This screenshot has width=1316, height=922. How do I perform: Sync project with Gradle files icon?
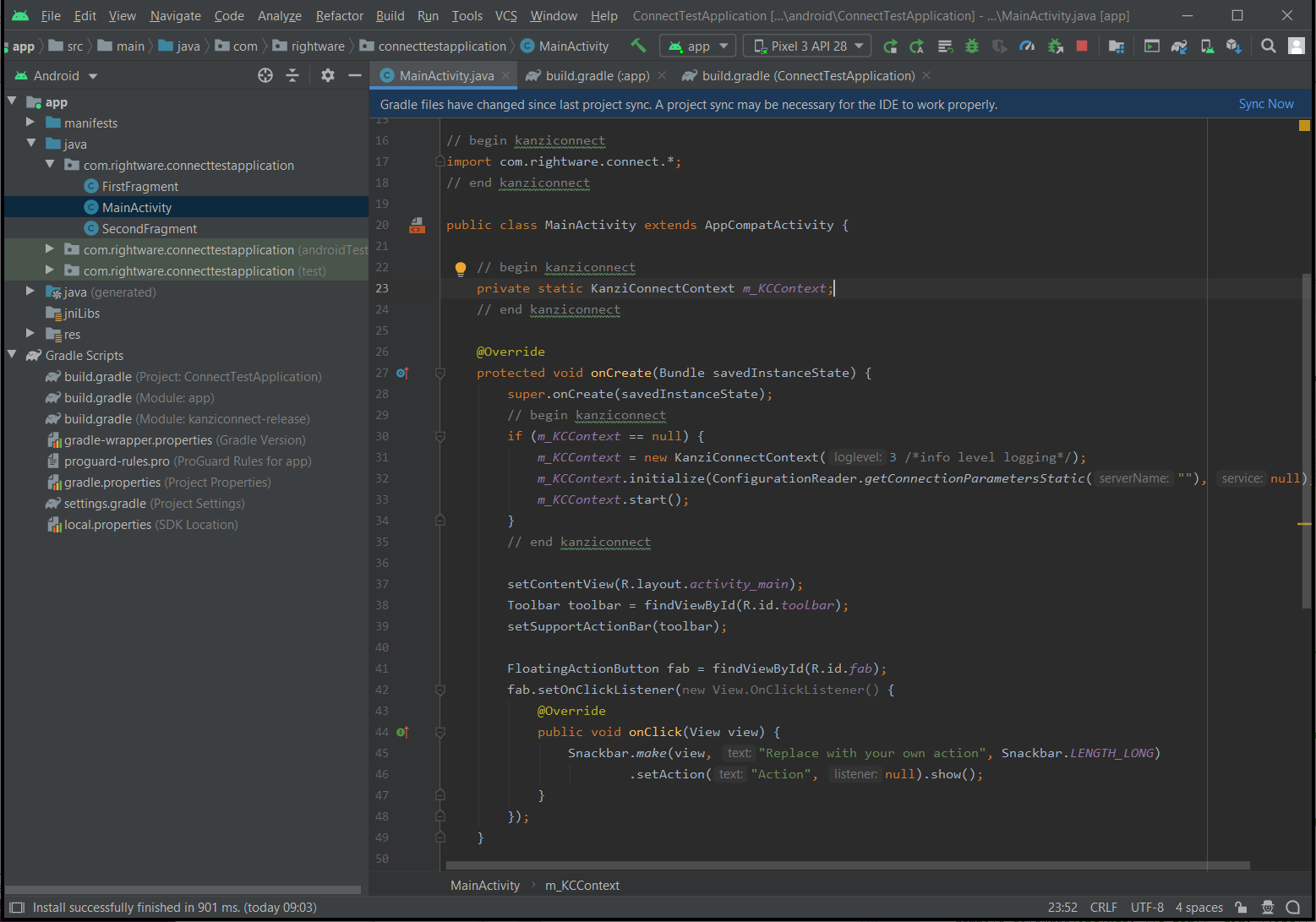coord(1180,46)
